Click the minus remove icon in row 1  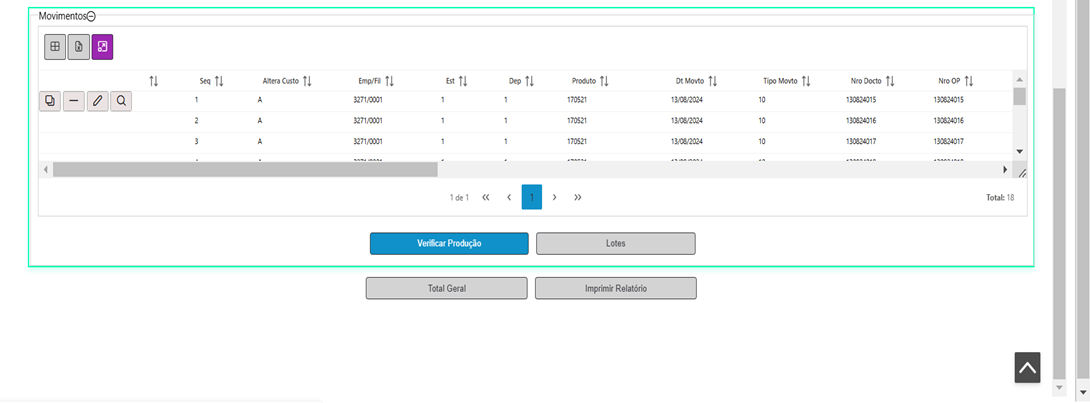click(74, 101)
